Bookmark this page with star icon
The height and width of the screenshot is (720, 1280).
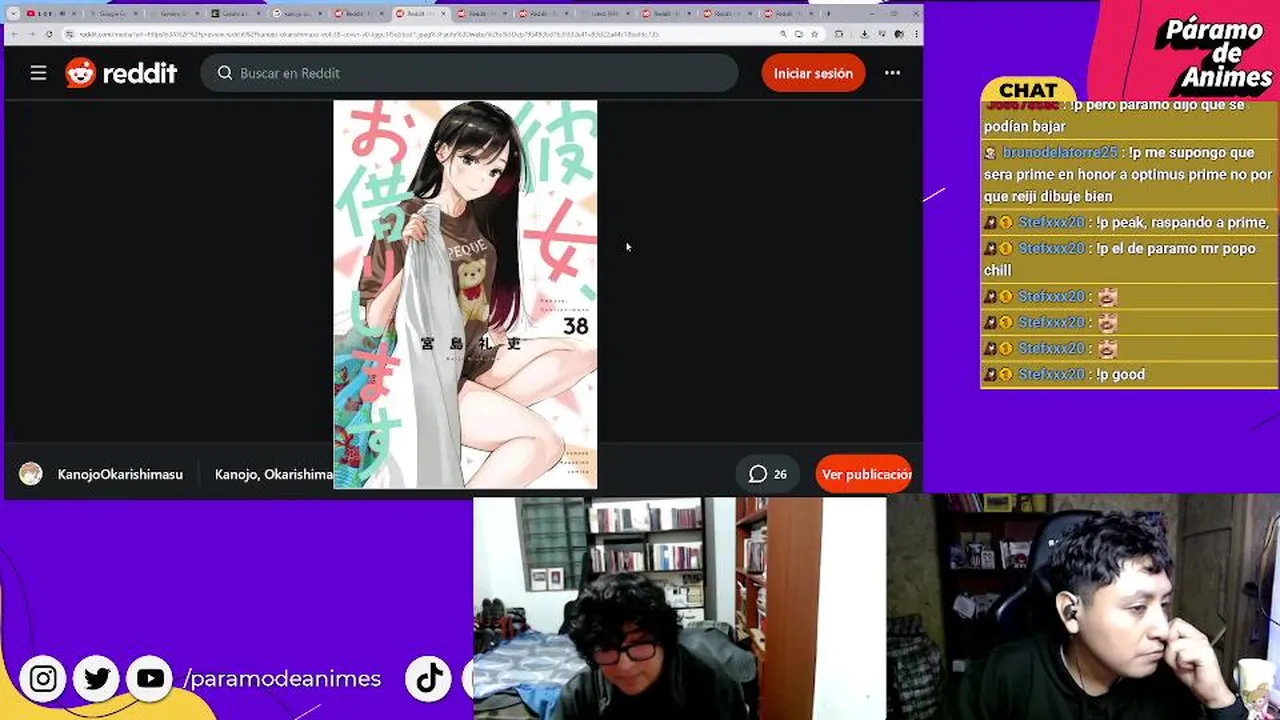pyautogui.click(x=814, y=34)
